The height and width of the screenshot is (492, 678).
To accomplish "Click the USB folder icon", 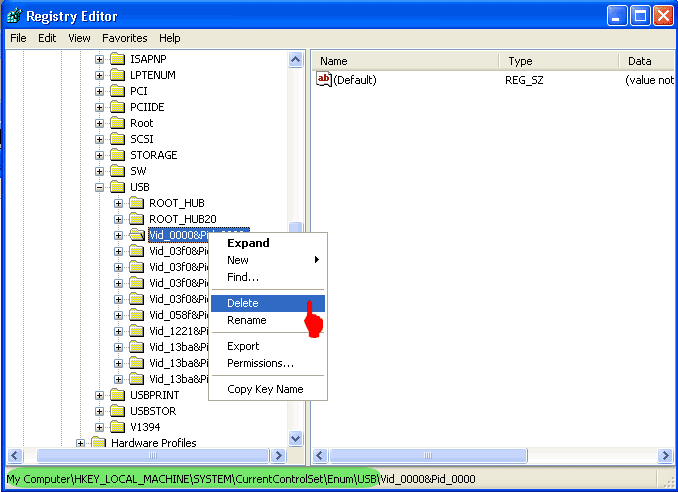I will point(117,187).
